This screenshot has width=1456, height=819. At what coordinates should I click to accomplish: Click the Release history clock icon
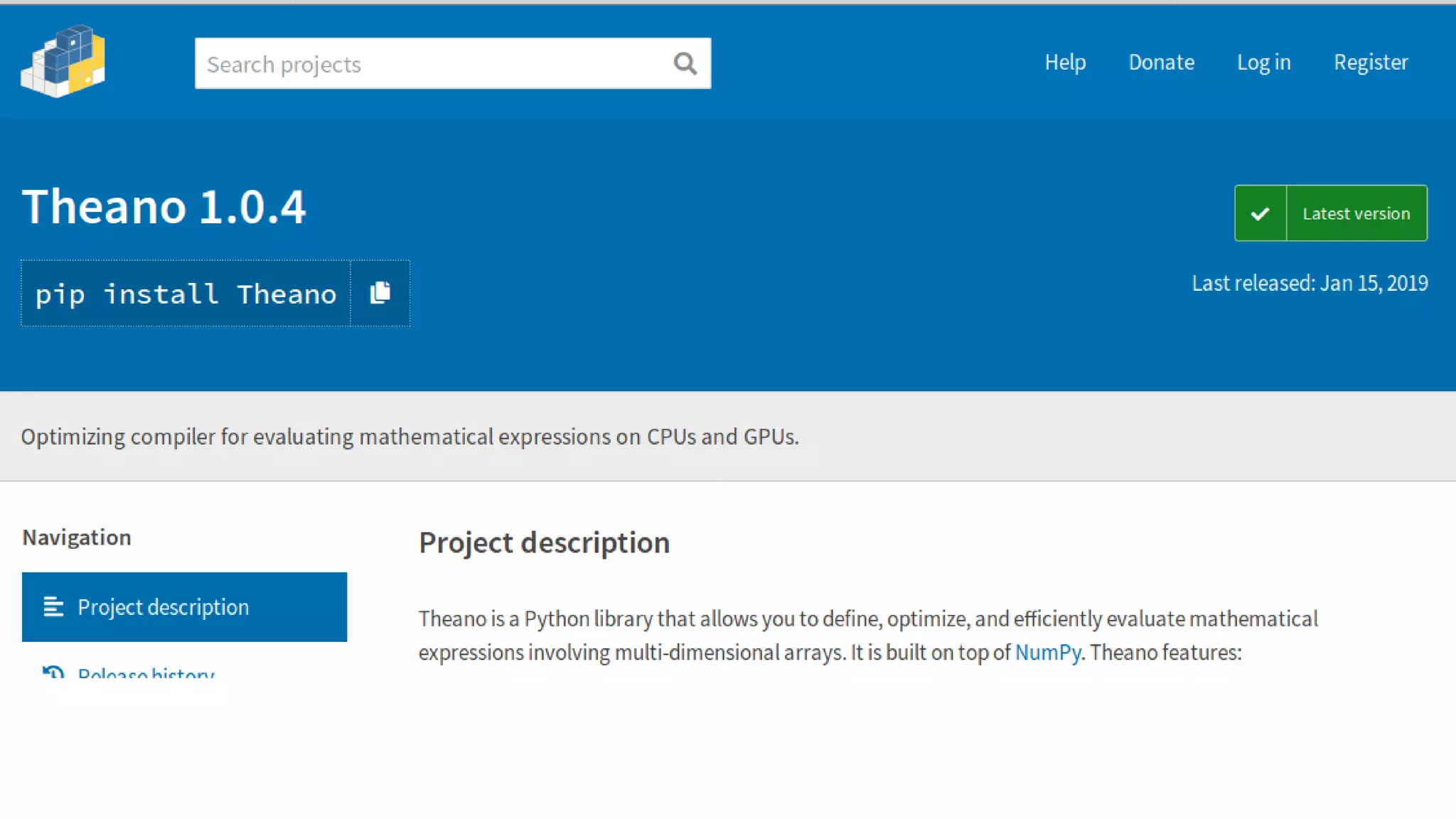53,672
